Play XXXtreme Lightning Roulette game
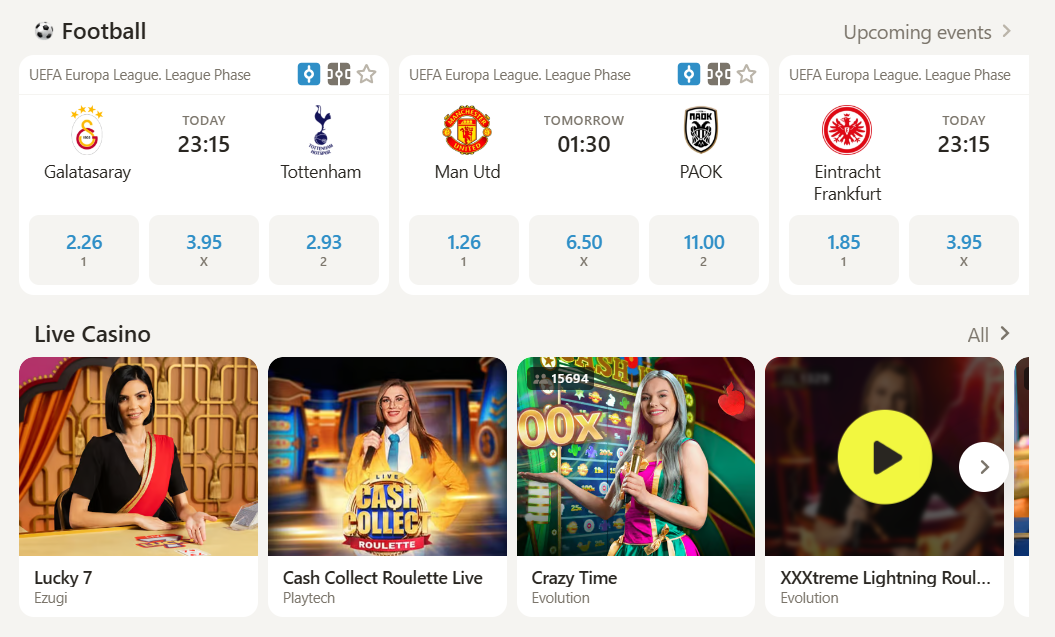 (x=884, y=457)
